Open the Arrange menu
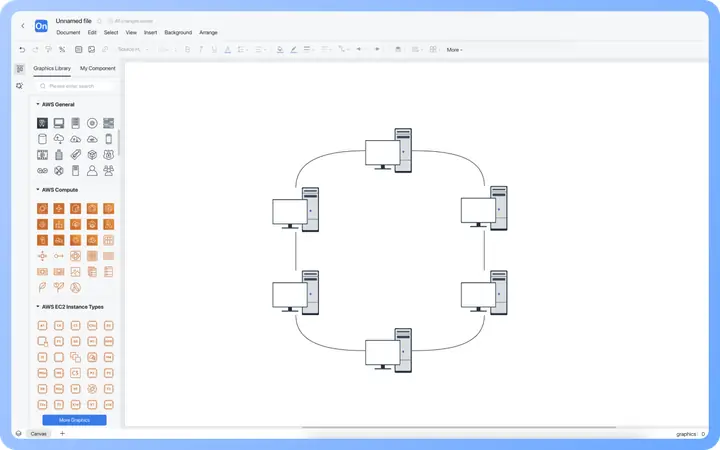This screenshot has width=720, height=450. (208, 33)
